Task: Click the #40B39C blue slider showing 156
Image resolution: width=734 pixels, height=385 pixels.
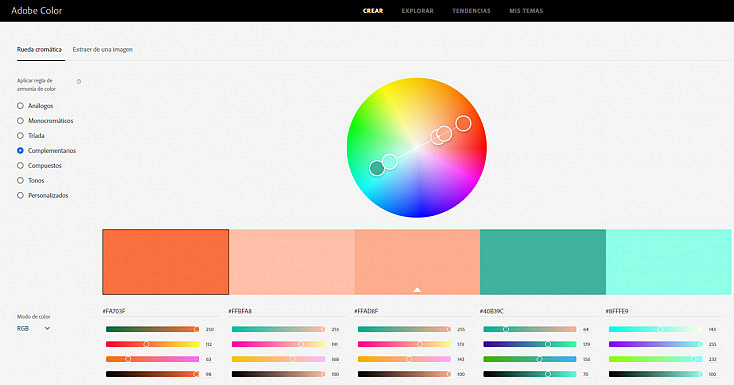Action: coord(530,359)
